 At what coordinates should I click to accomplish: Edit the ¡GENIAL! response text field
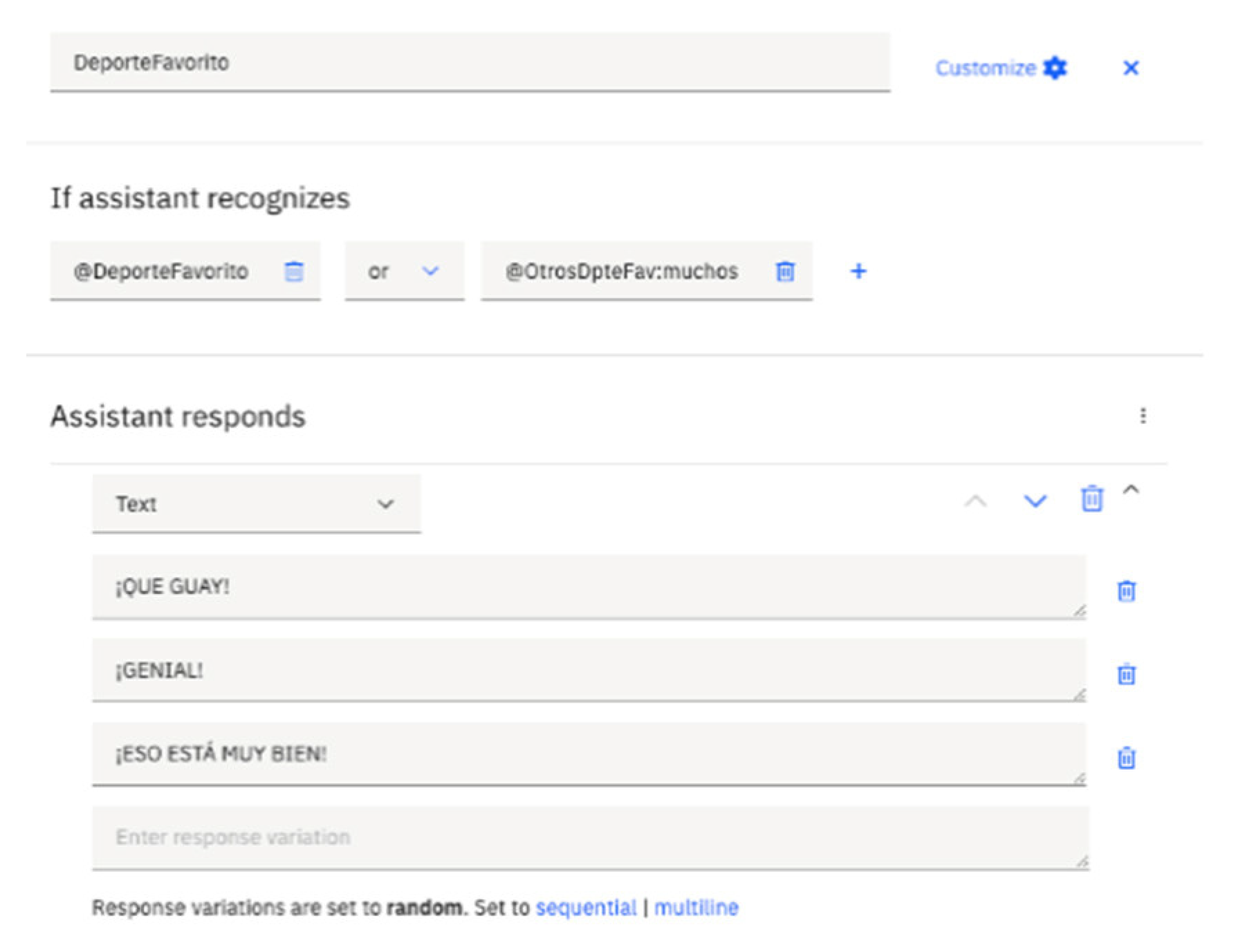tap(588, 670)
